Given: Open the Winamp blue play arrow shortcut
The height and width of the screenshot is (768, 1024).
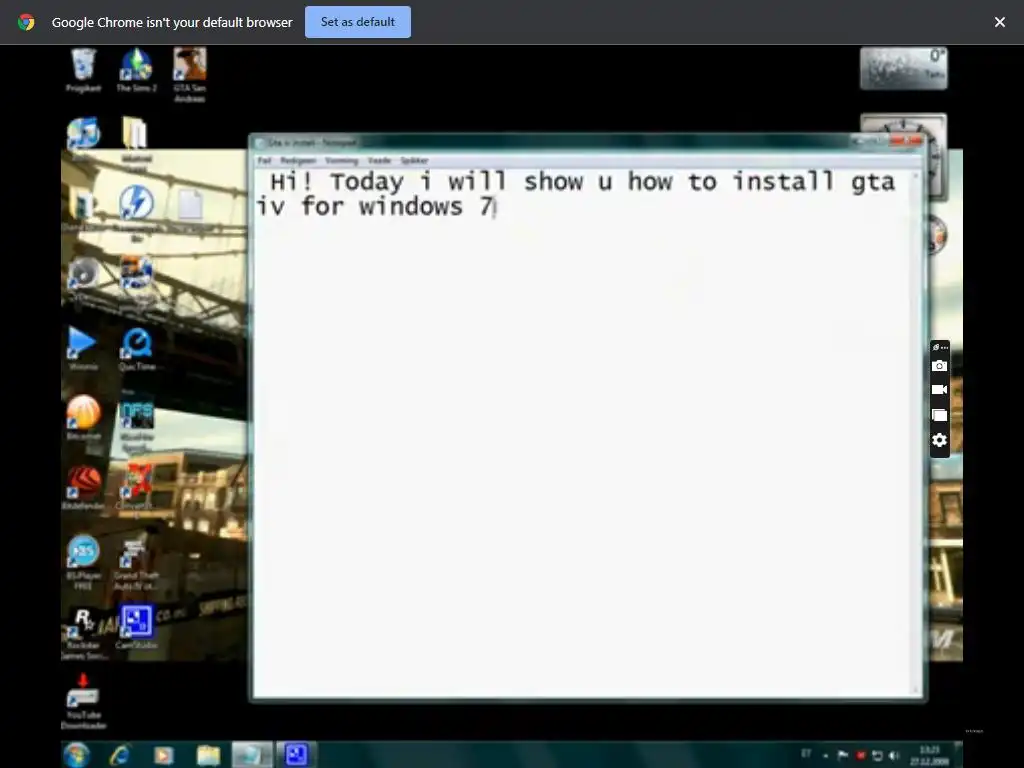Looking at the screenshot, I should click(x=82, y=348).
